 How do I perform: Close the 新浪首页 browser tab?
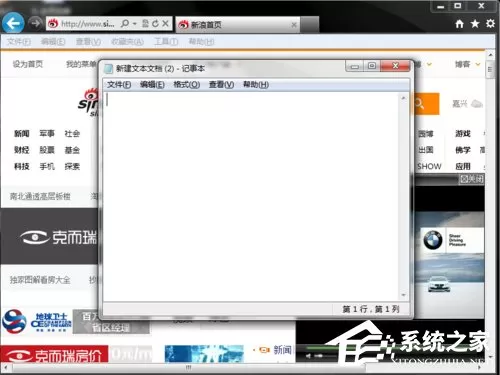[x=294, y=25]
